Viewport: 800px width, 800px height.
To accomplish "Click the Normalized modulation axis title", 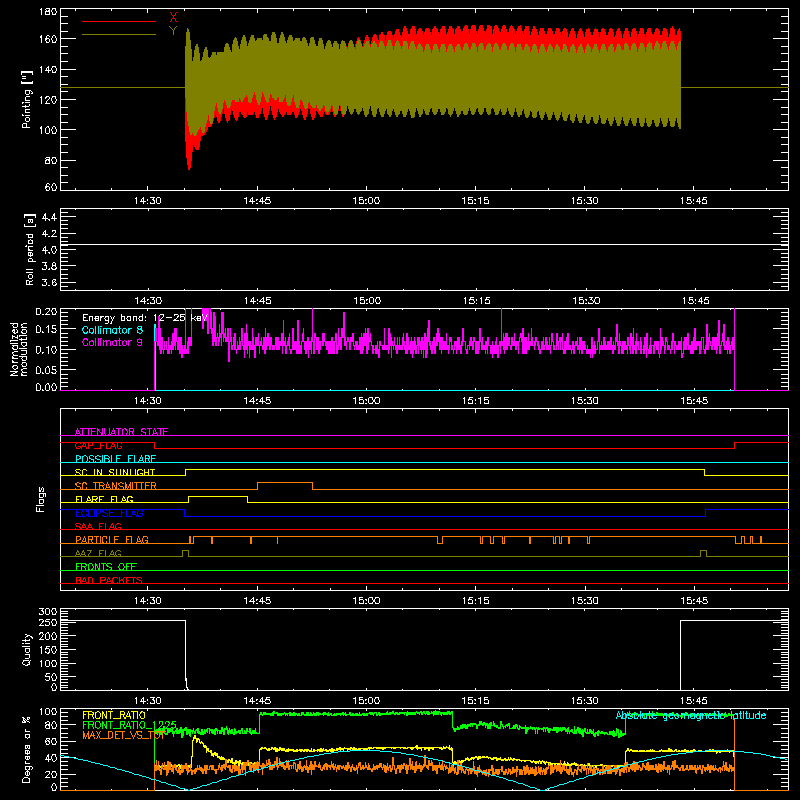I will [19, 349].
